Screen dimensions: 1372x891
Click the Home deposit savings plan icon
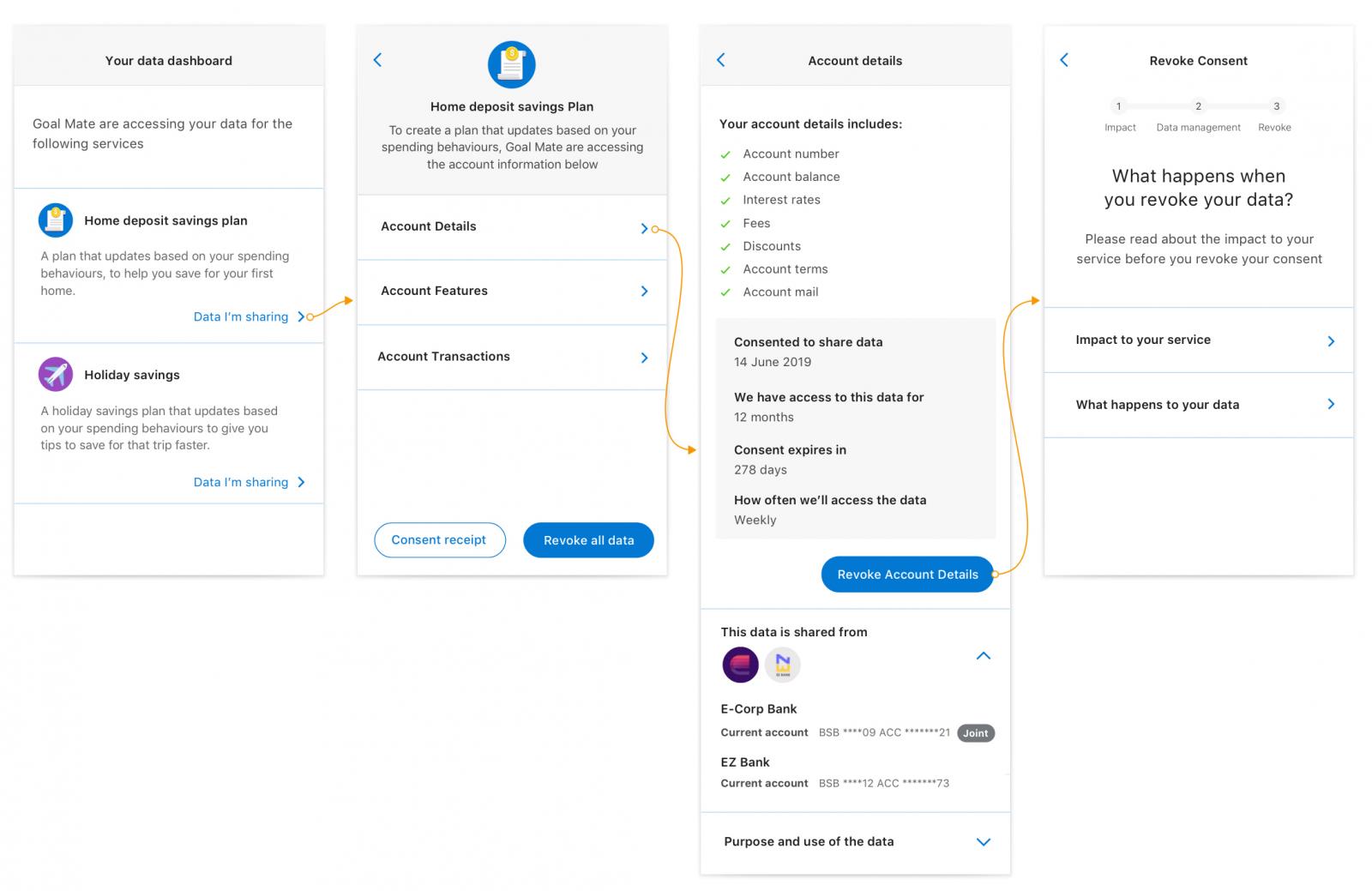pyautogui.click(x=56, y=220)
